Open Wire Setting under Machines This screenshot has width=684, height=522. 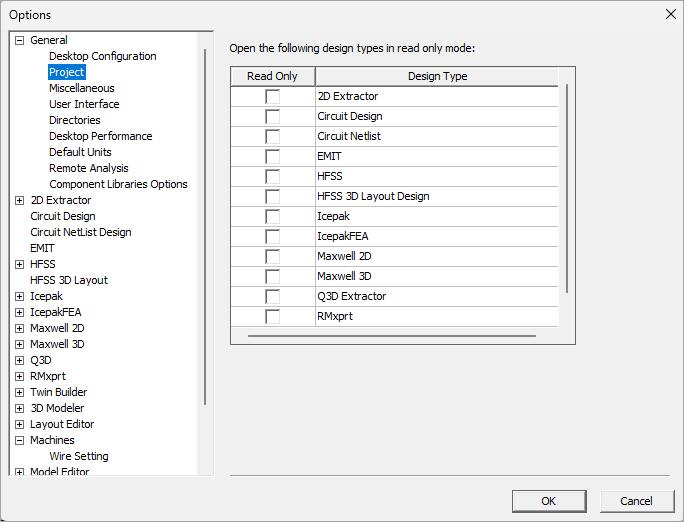point(79,456)
